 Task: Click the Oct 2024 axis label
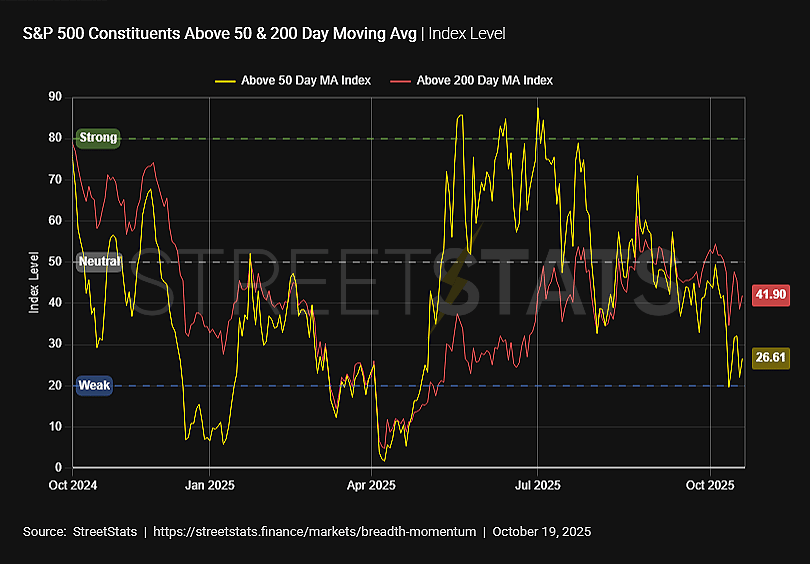[x=73, y=485]
